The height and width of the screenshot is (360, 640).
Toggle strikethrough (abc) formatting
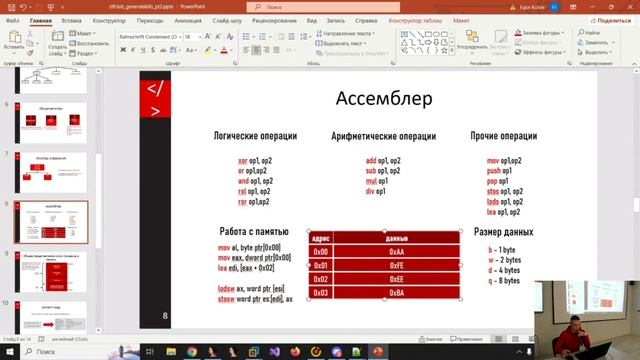(x=163, y=50)
